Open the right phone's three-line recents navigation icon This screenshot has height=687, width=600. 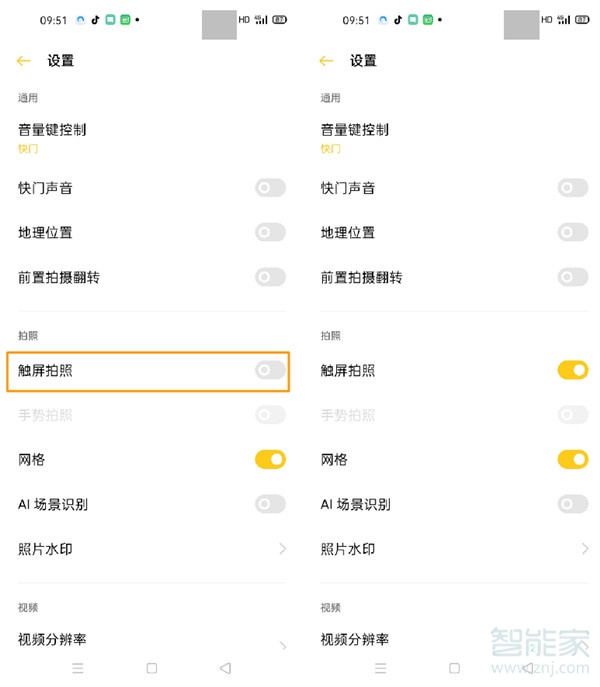point(381,668)
